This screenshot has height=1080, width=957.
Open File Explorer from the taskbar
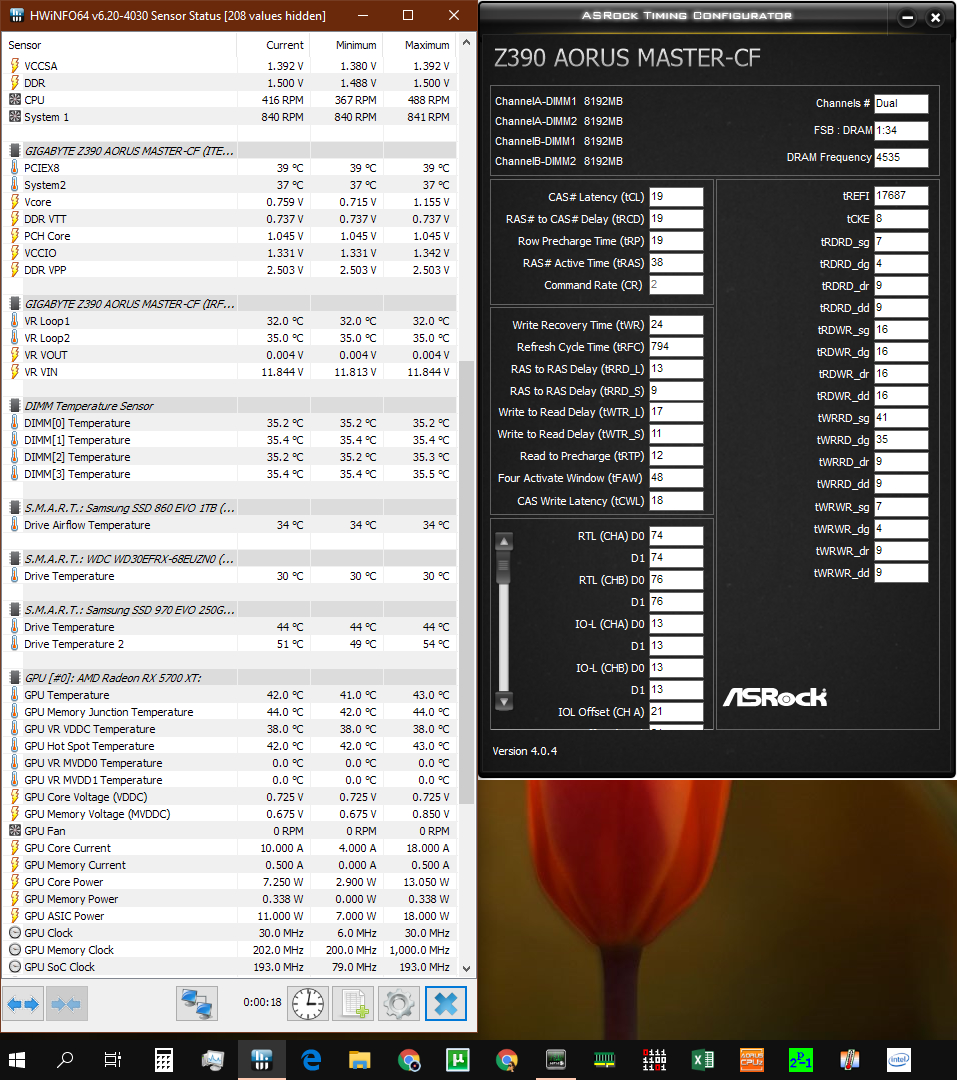[x=360, y=1059]
